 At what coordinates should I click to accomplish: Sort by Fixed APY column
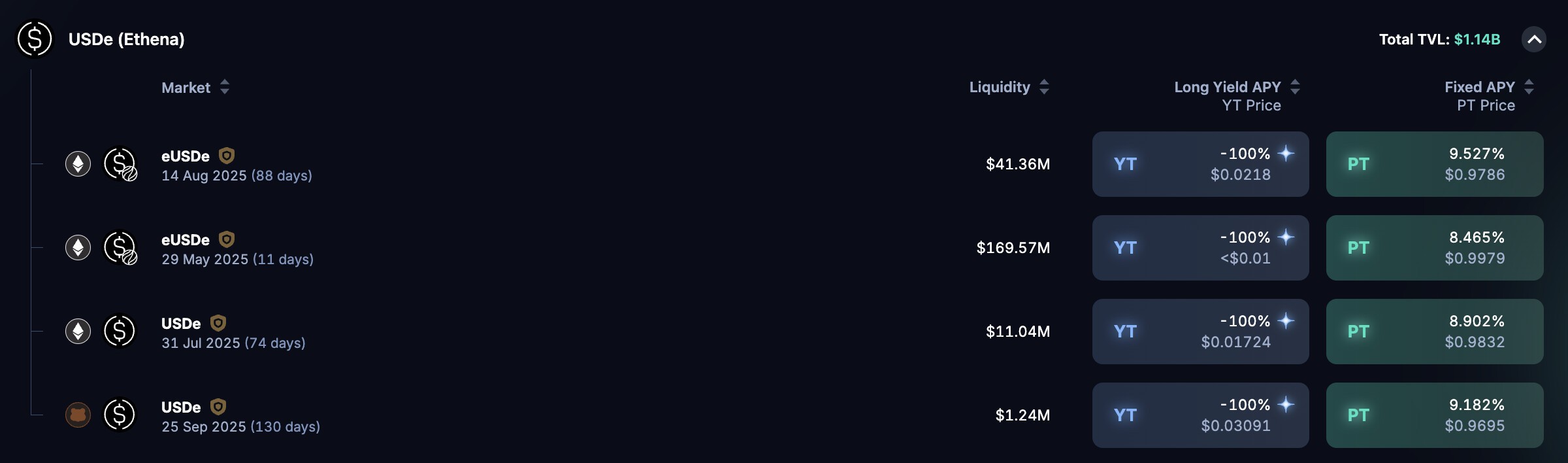pyautogui.click(x=1529, y=87)
